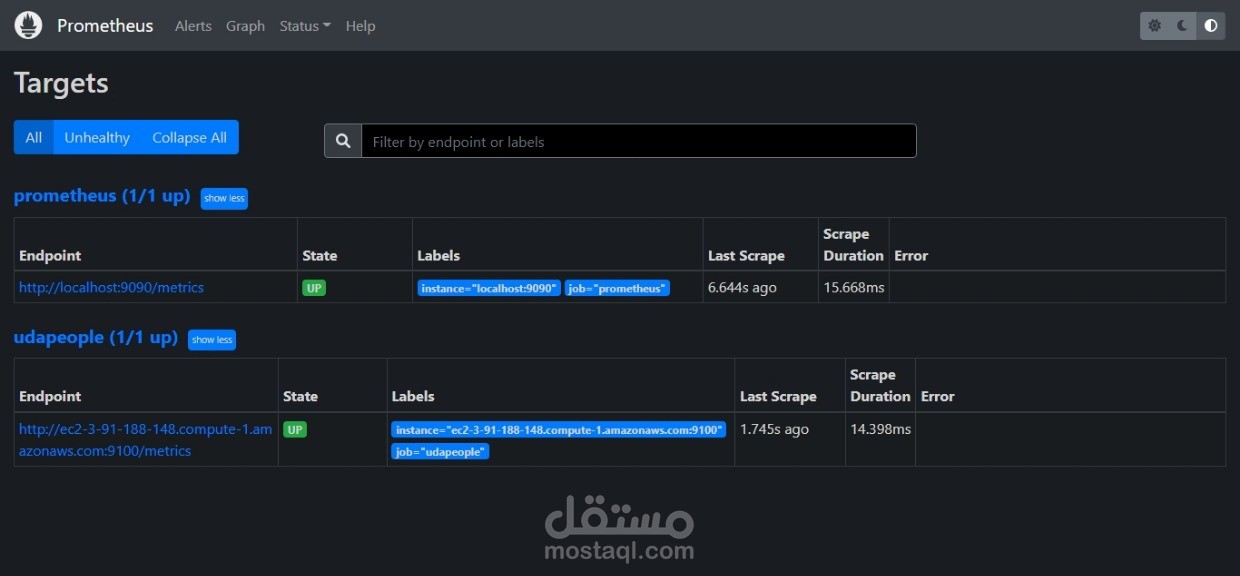Toggle Collapse All target groups
1240x576 pixels.
(x=189, y=137)
